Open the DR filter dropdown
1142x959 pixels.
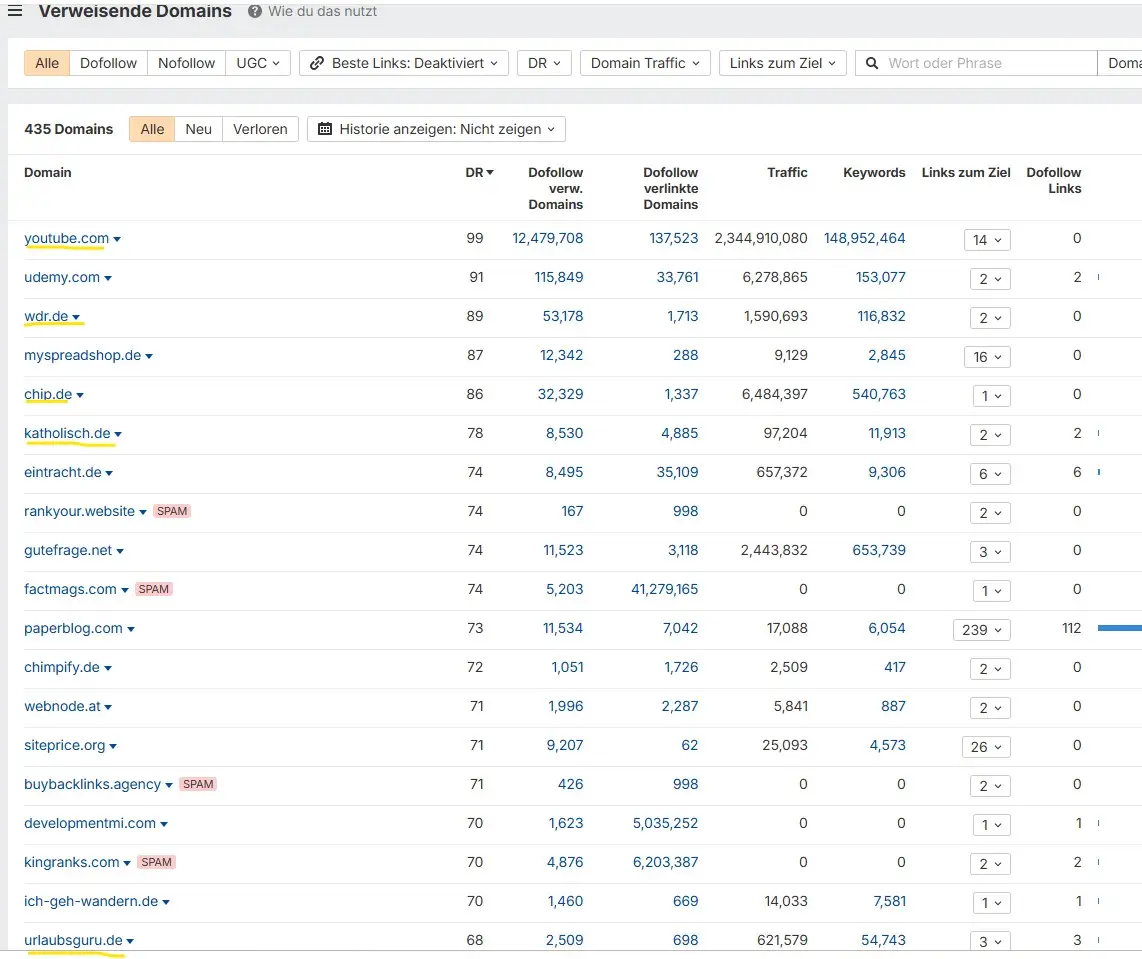(544, 63)
